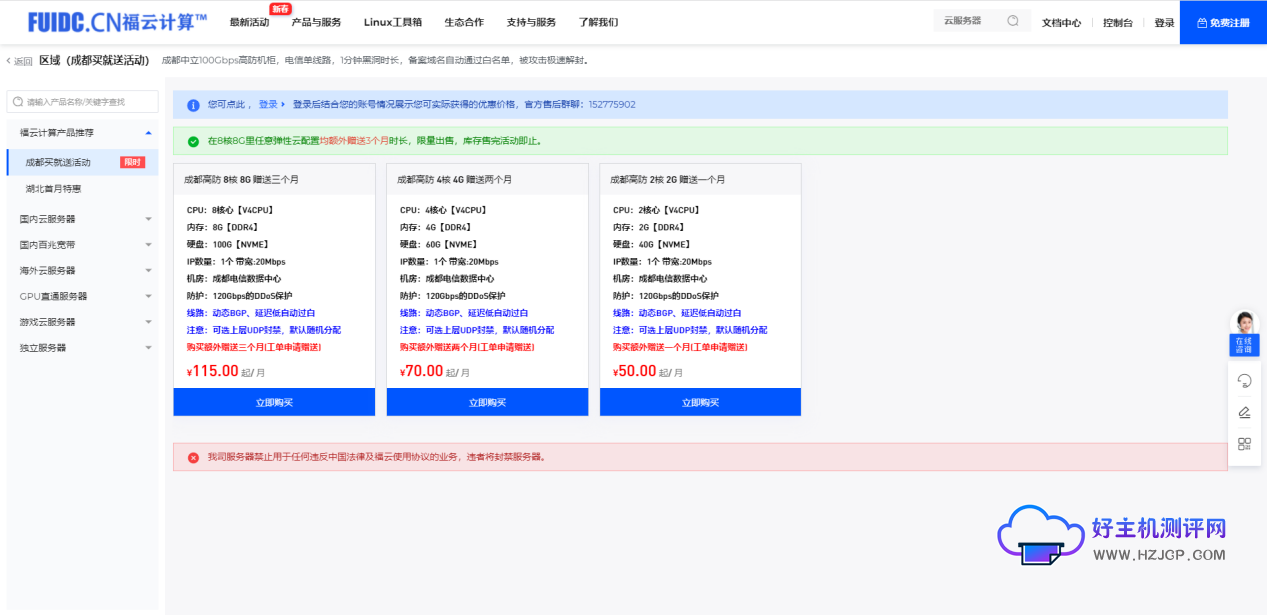Expand the 国内云服务器 category
Screen dimensions: 1267x615
click(80, 219)
